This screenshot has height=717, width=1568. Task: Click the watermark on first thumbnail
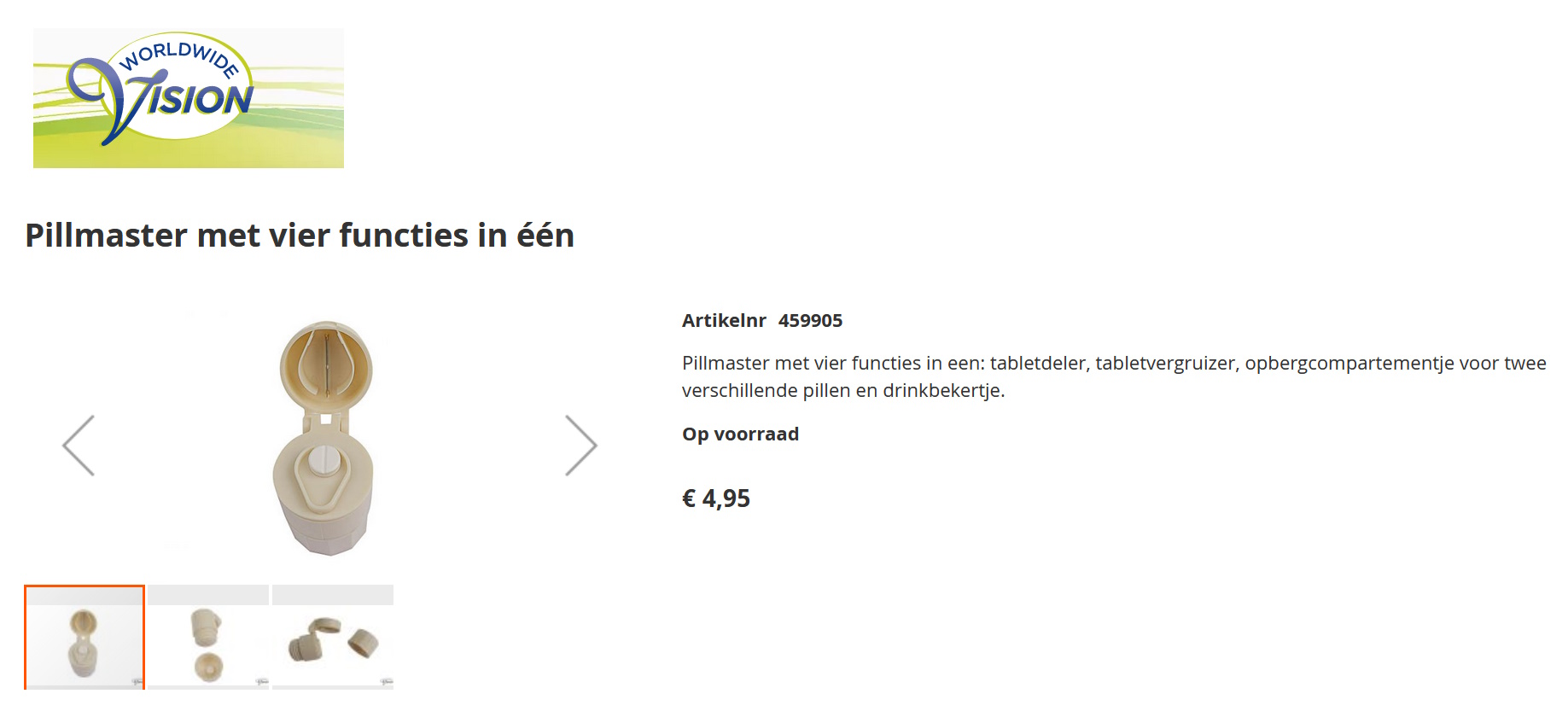[137, 681]
